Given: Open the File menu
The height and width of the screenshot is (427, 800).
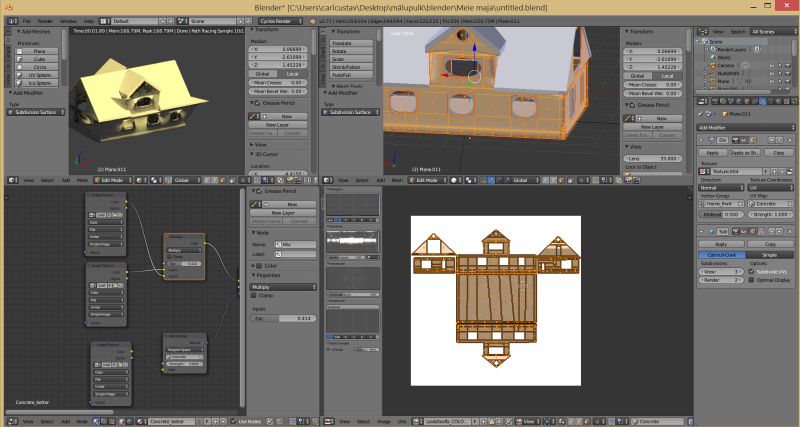Looking at the screenshot, I should [x=26, y=21].
